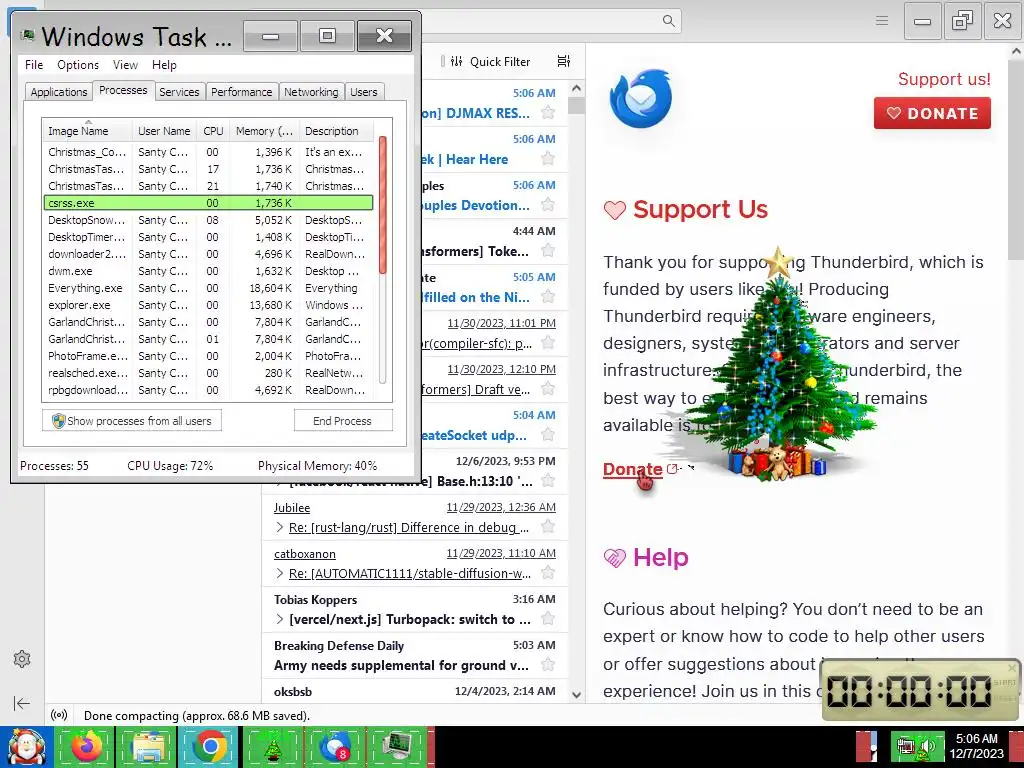
Task: Sort processes by CPU column
Action: click(213, 131)
